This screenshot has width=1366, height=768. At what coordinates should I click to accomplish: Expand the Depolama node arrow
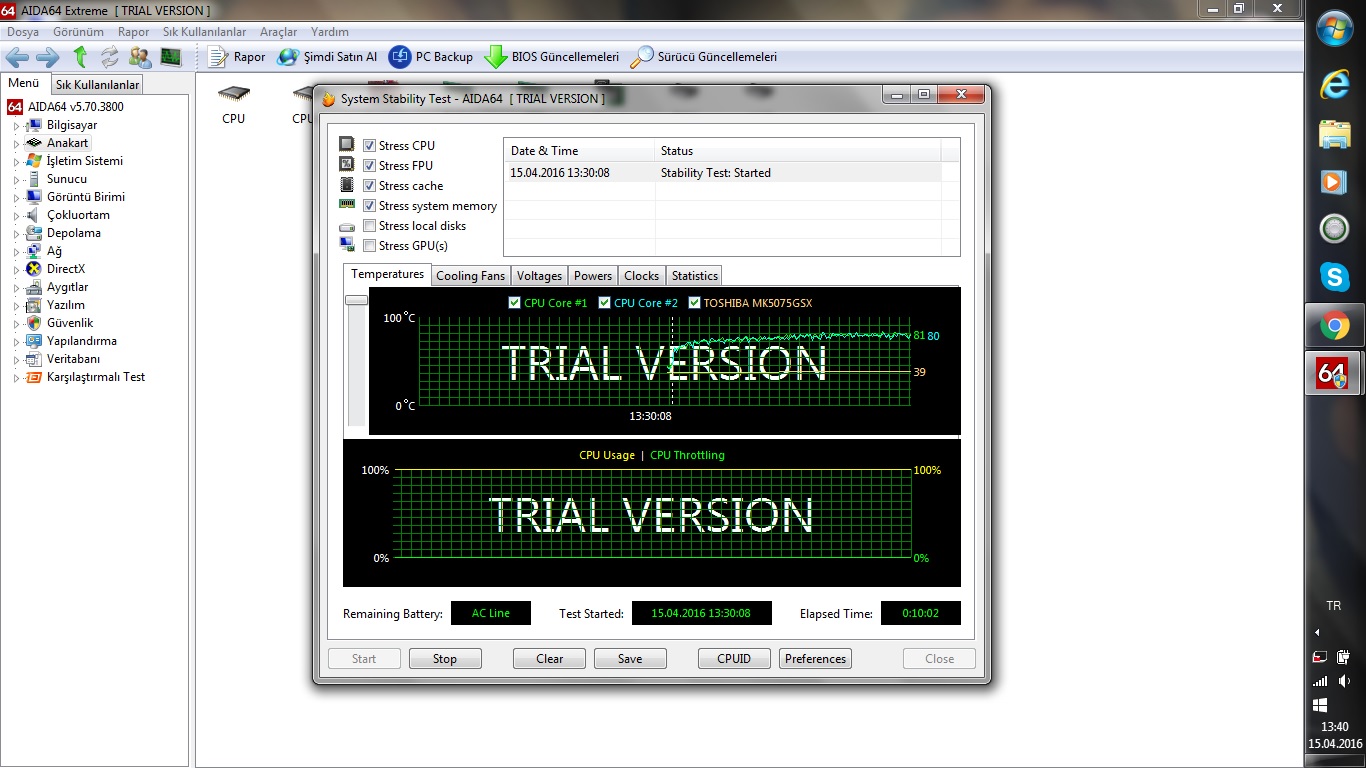17,234
